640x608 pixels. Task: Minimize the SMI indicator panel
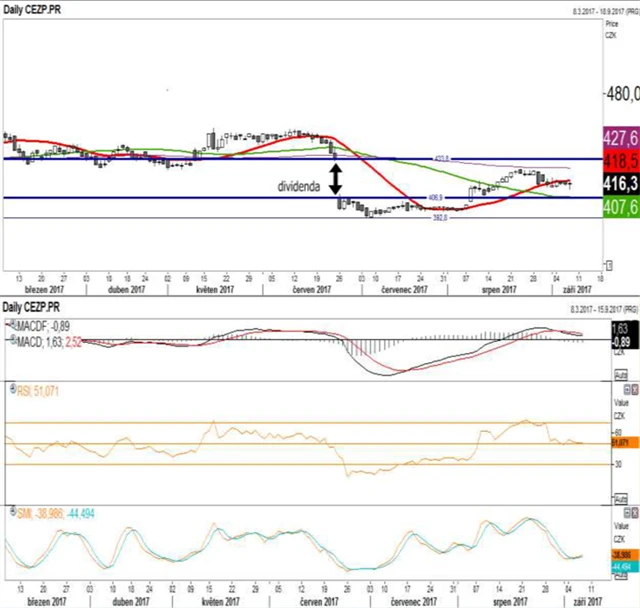click(625, 511)
